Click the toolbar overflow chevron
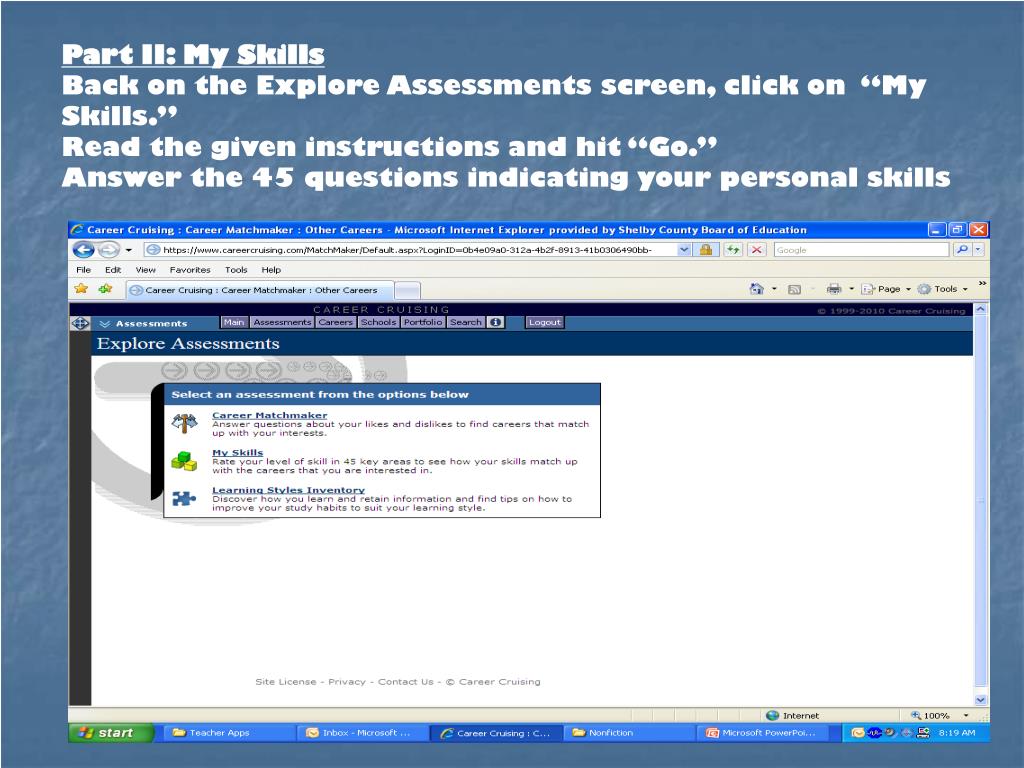 point(982,283)
